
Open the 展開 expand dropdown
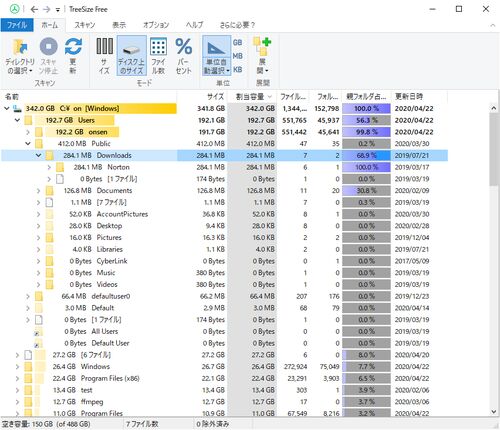tap(262, 56)
